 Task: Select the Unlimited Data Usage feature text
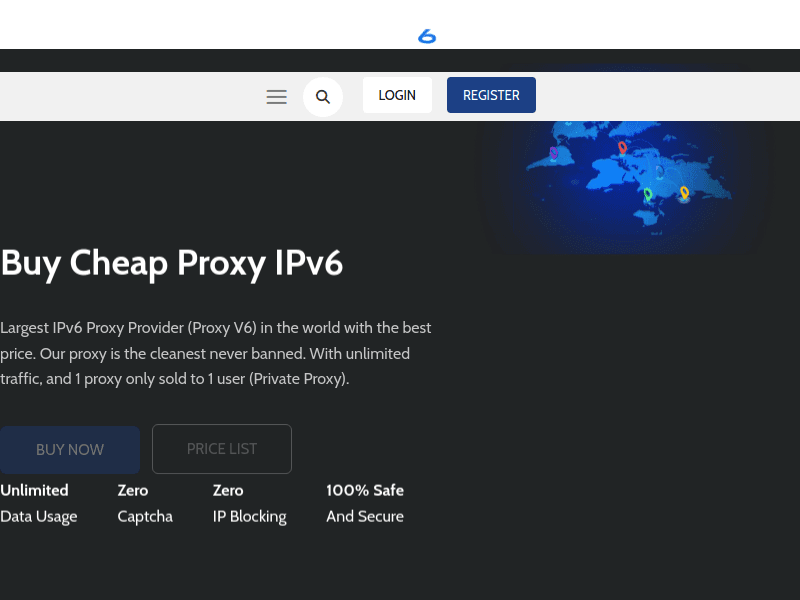tap(39, 503)
